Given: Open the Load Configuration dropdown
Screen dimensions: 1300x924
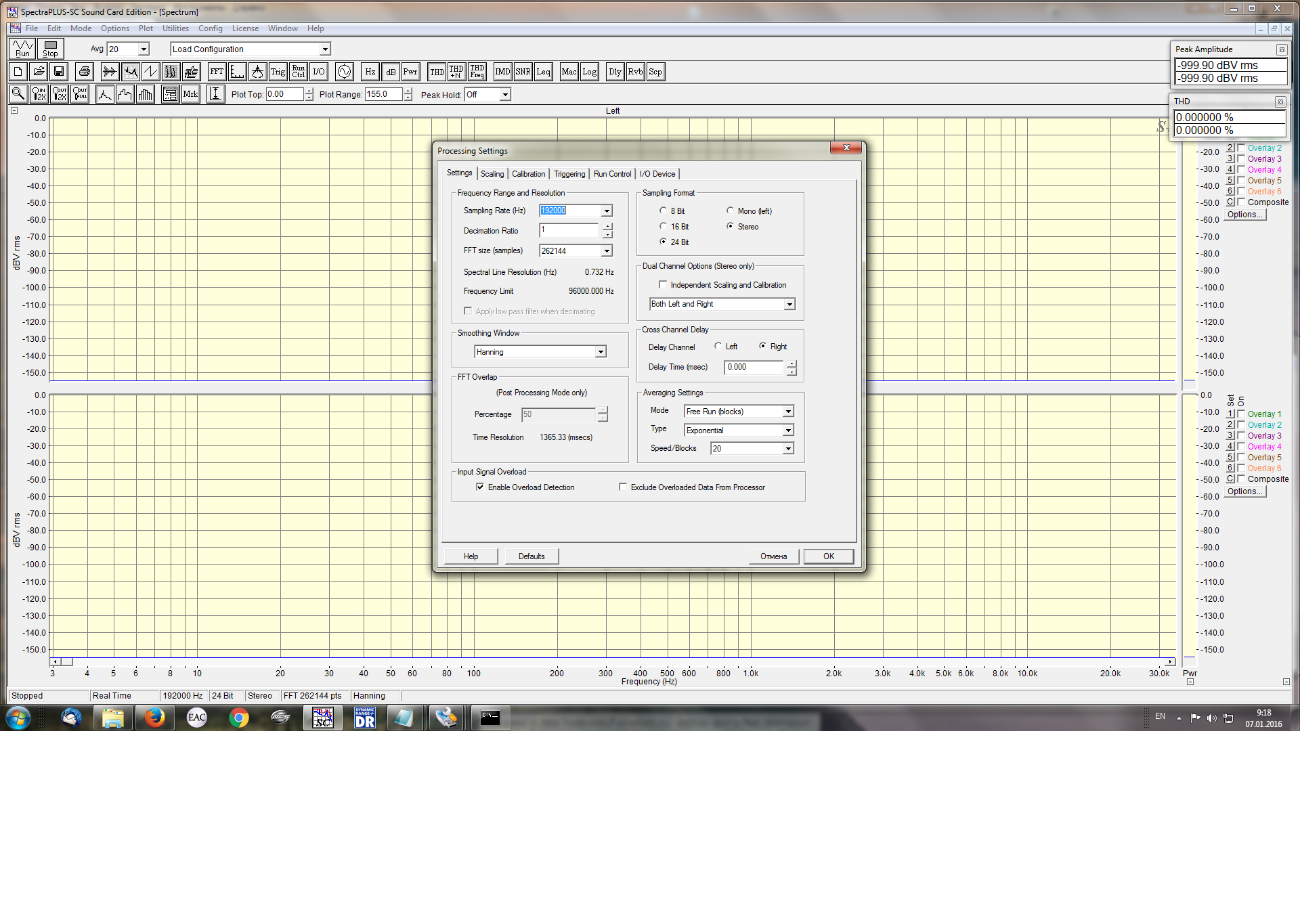Looking at the screenshot, I should [325, 49].
